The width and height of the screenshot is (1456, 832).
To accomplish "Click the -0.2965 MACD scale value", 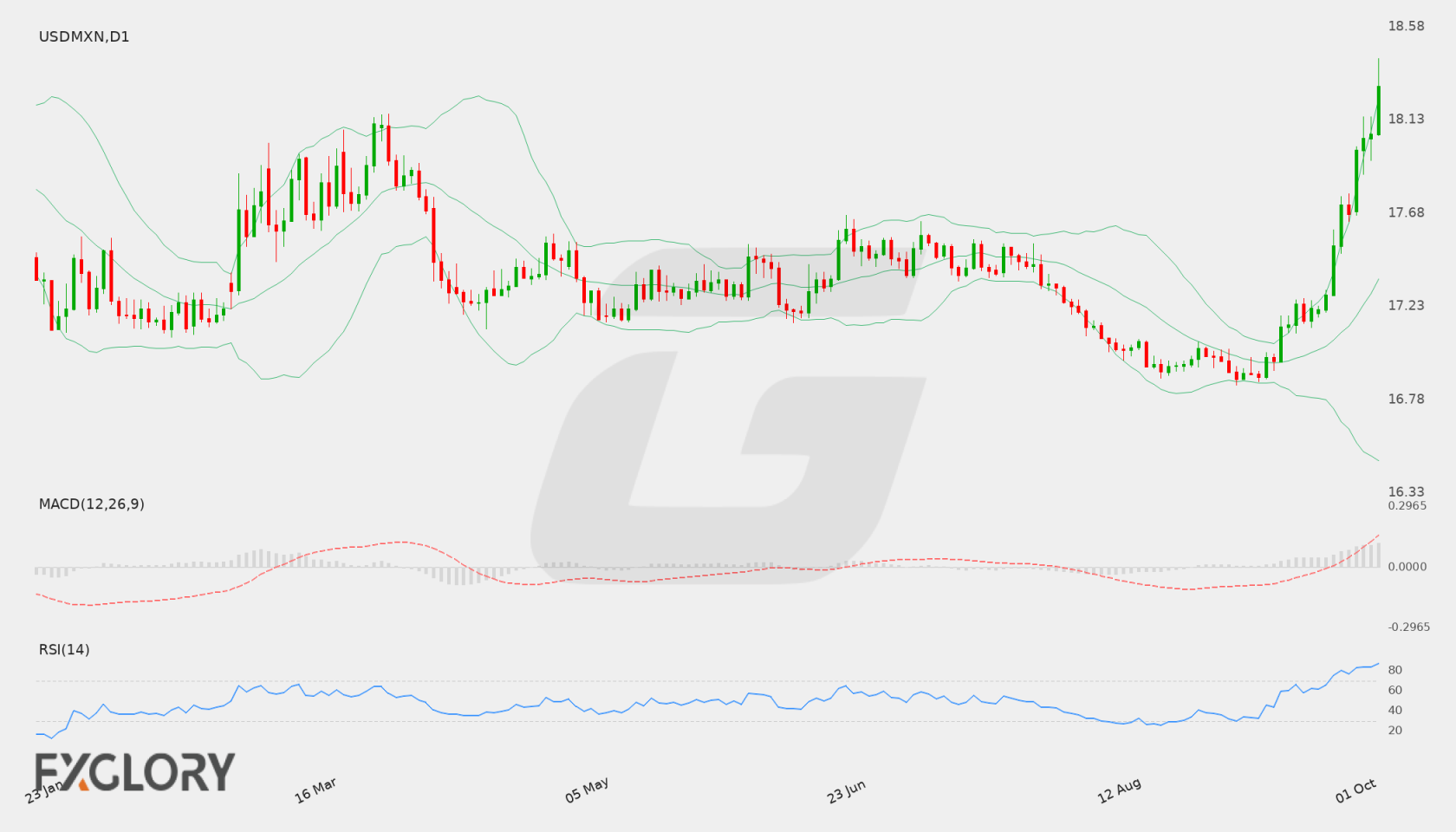I will [x=1407, y=627].
